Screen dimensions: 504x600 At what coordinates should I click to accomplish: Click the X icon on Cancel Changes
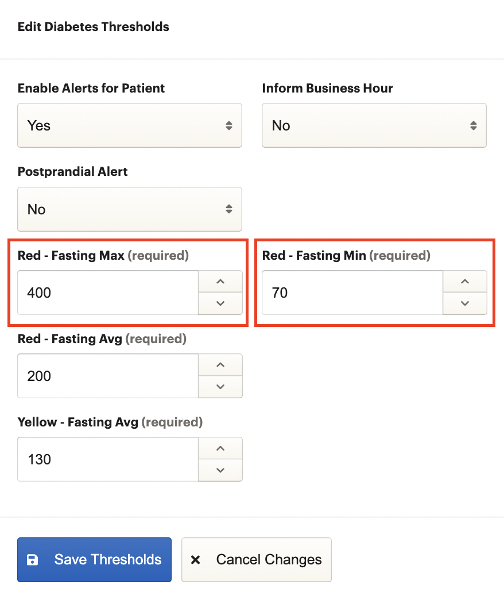click(195, 560)
